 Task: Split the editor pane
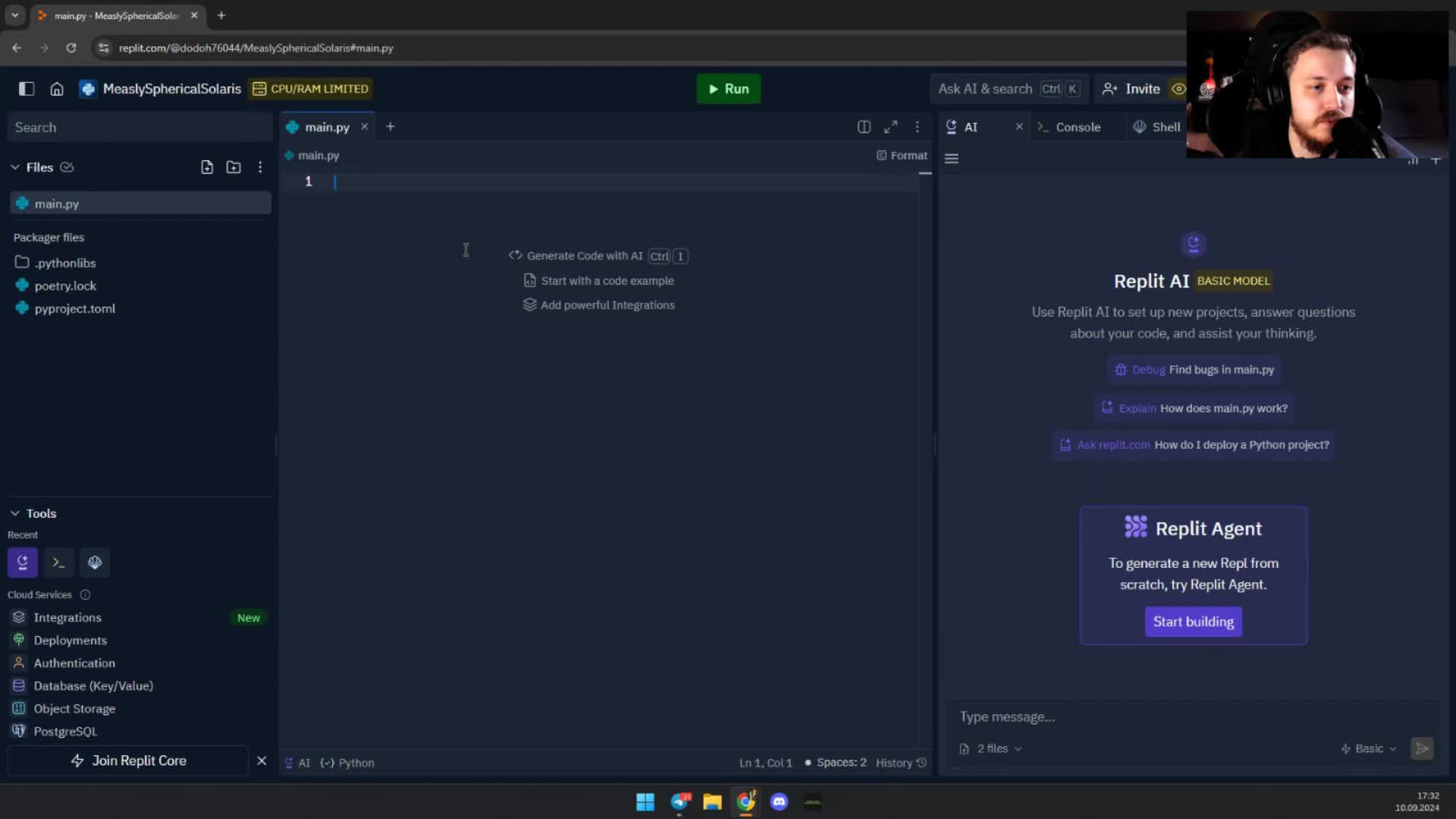click(864, 127)
